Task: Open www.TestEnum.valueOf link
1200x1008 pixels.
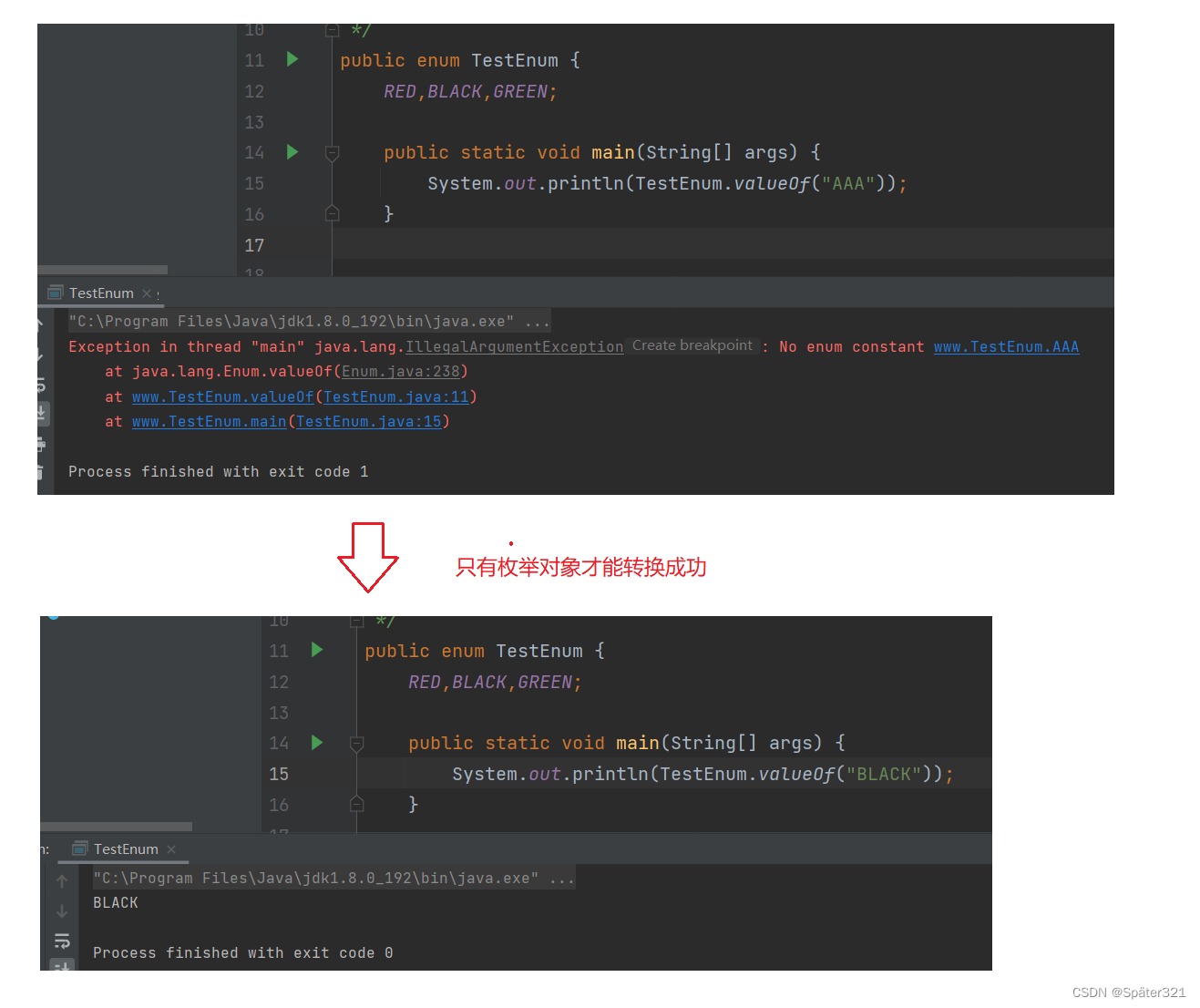Action: (223, 396)
